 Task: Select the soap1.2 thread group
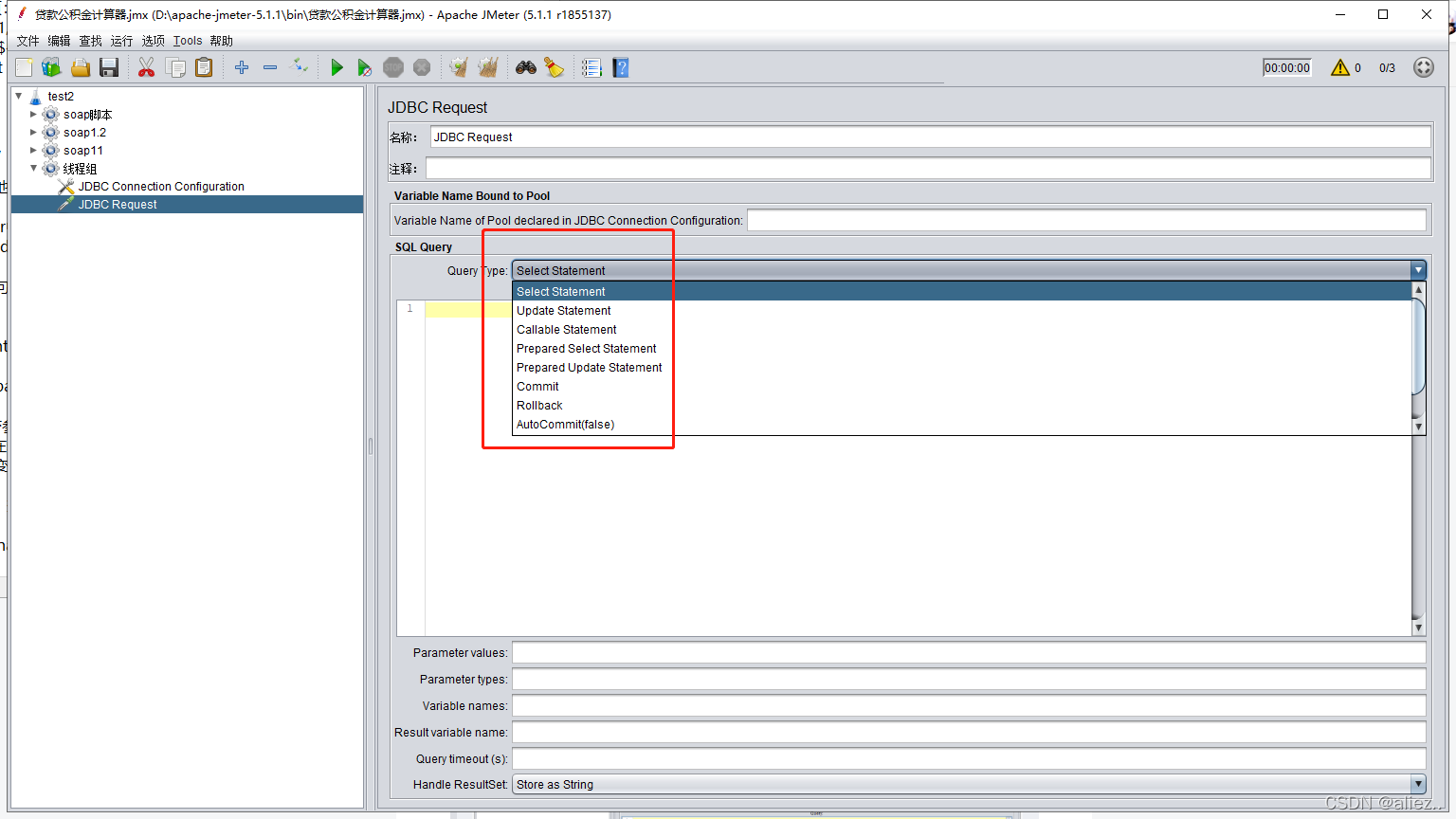click(84, 133)
